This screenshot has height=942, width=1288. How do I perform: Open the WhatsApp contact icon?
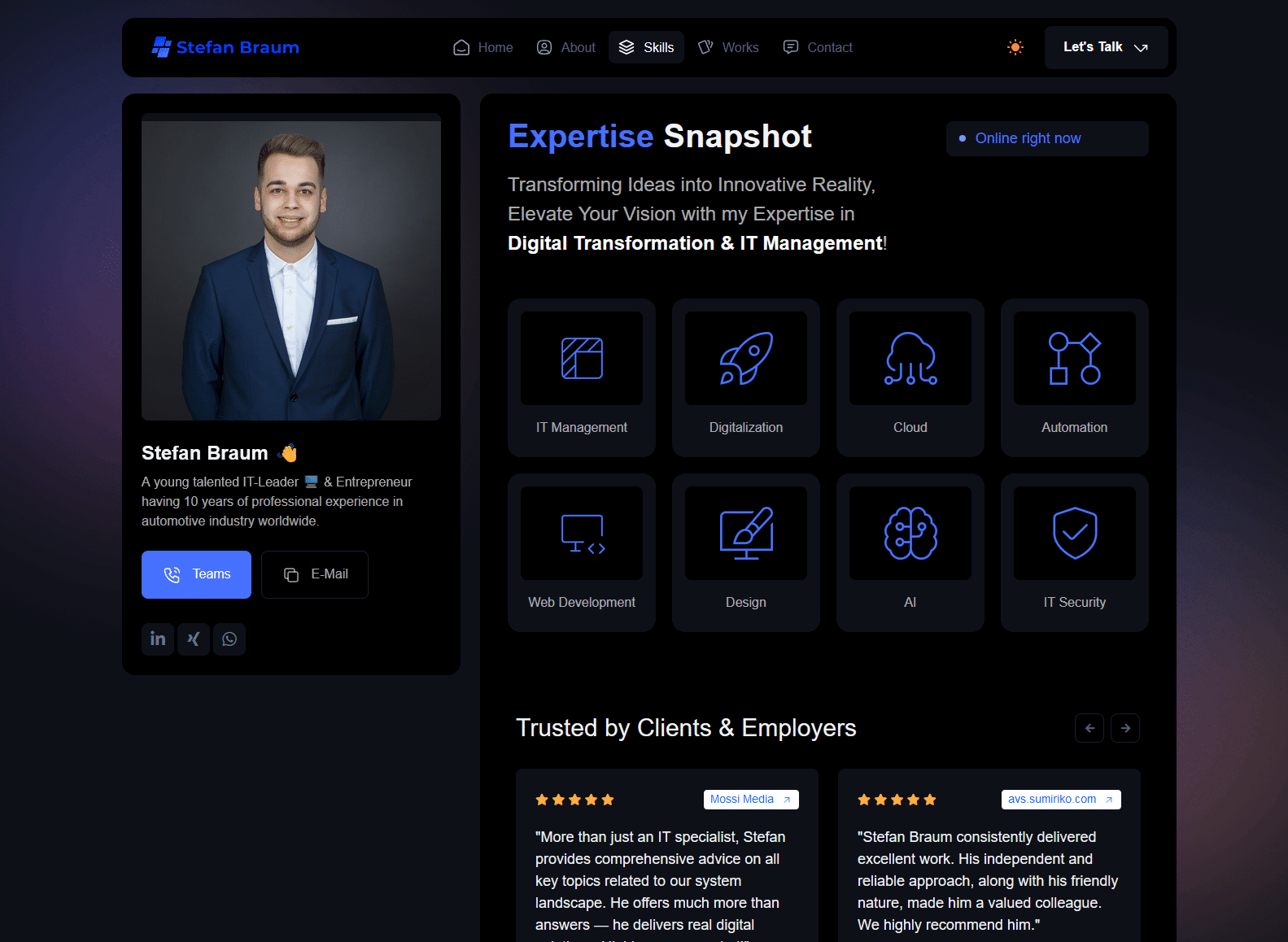(229, 639)
